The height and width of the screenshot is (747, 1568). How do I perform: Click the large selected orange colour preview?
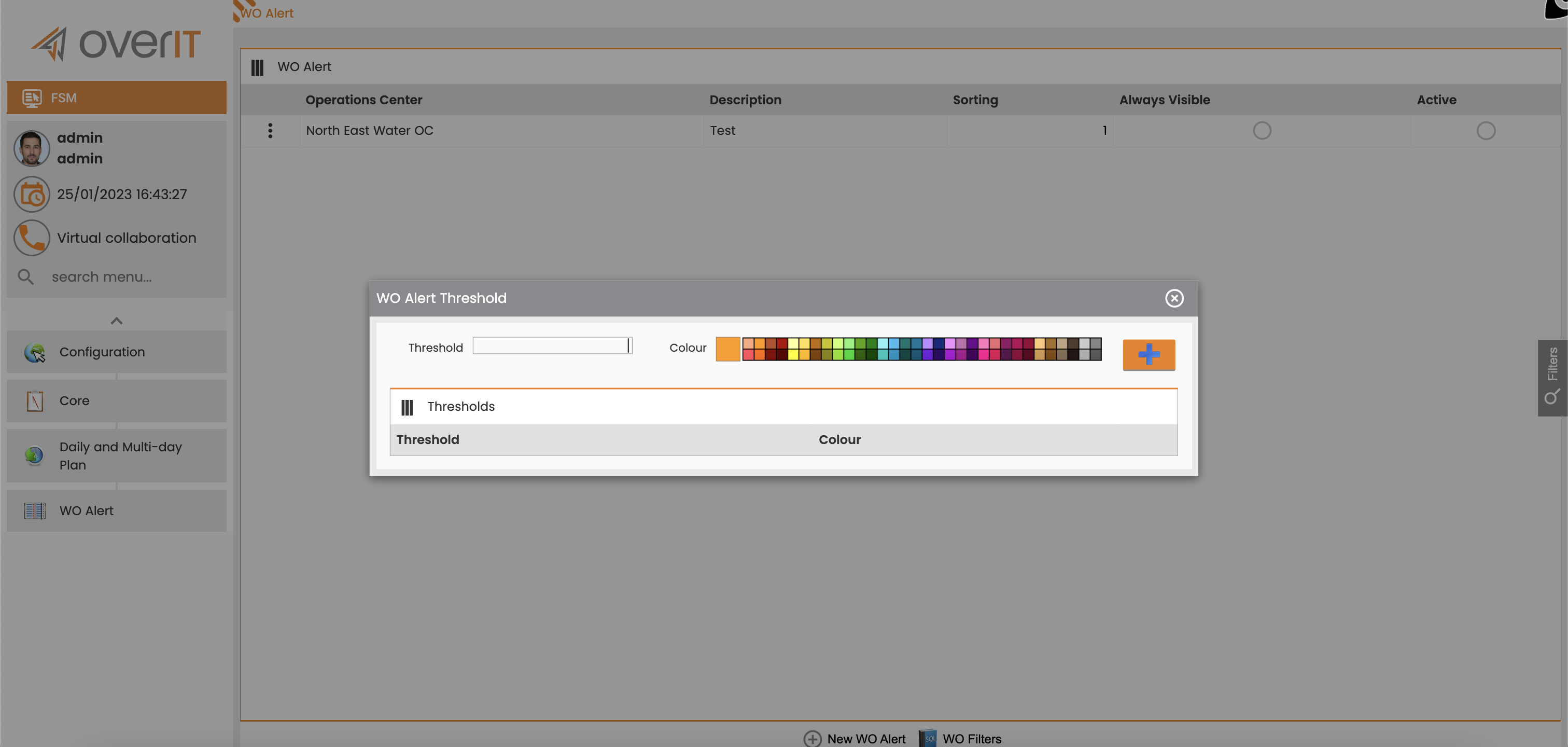[728, 350]
